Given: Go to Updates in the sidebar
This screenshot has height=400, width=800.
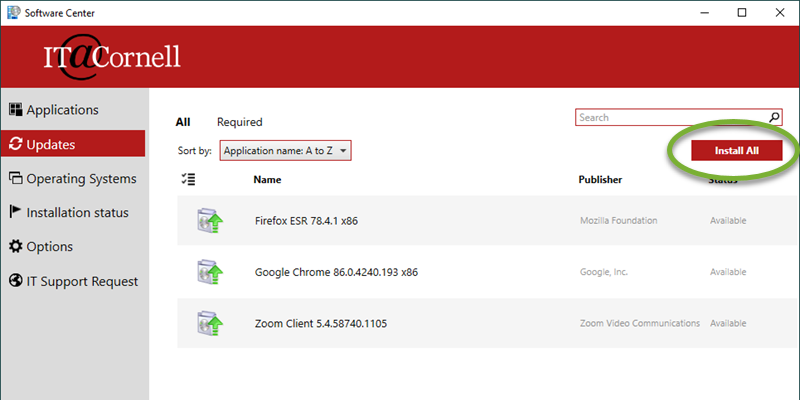Looking at the screenshot, I should [x=50, y=144].
